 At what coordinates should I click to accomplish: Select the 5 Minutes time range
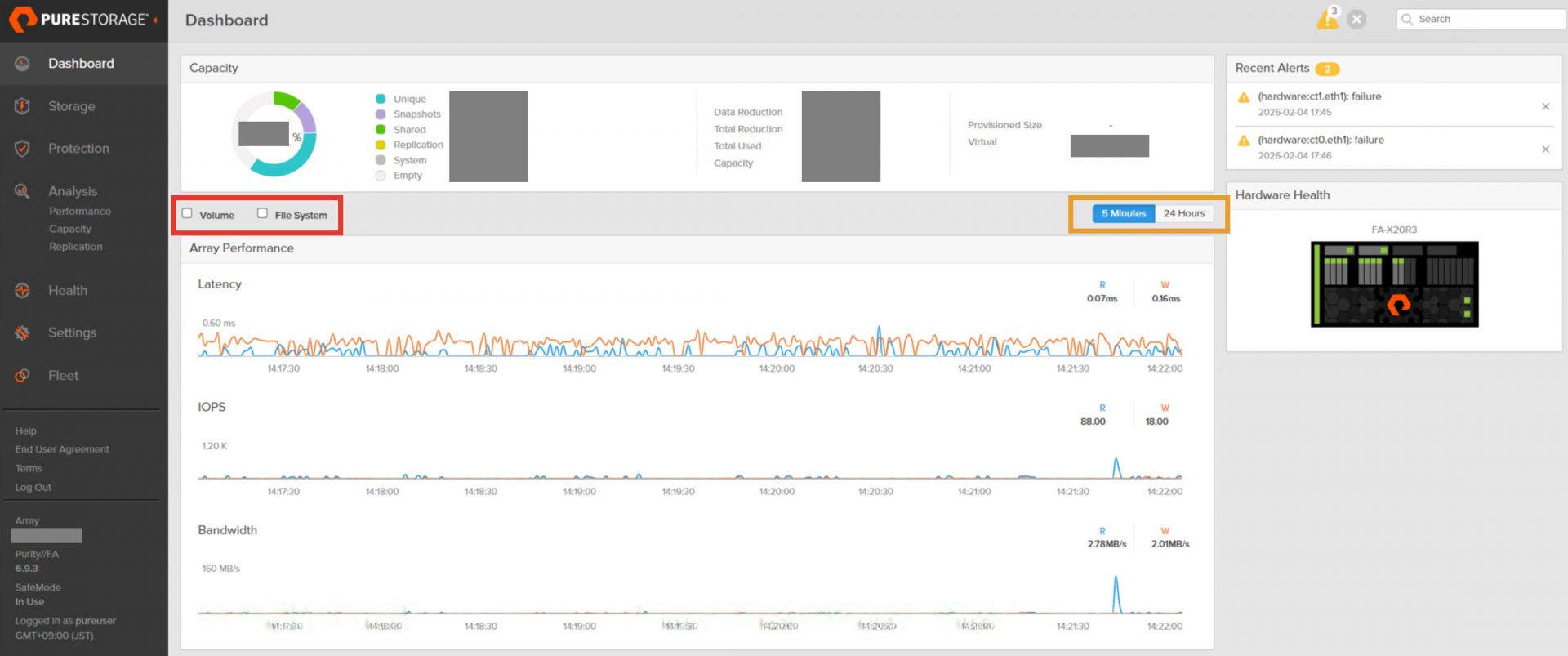pyautogui.click(x=1124, y=214)
